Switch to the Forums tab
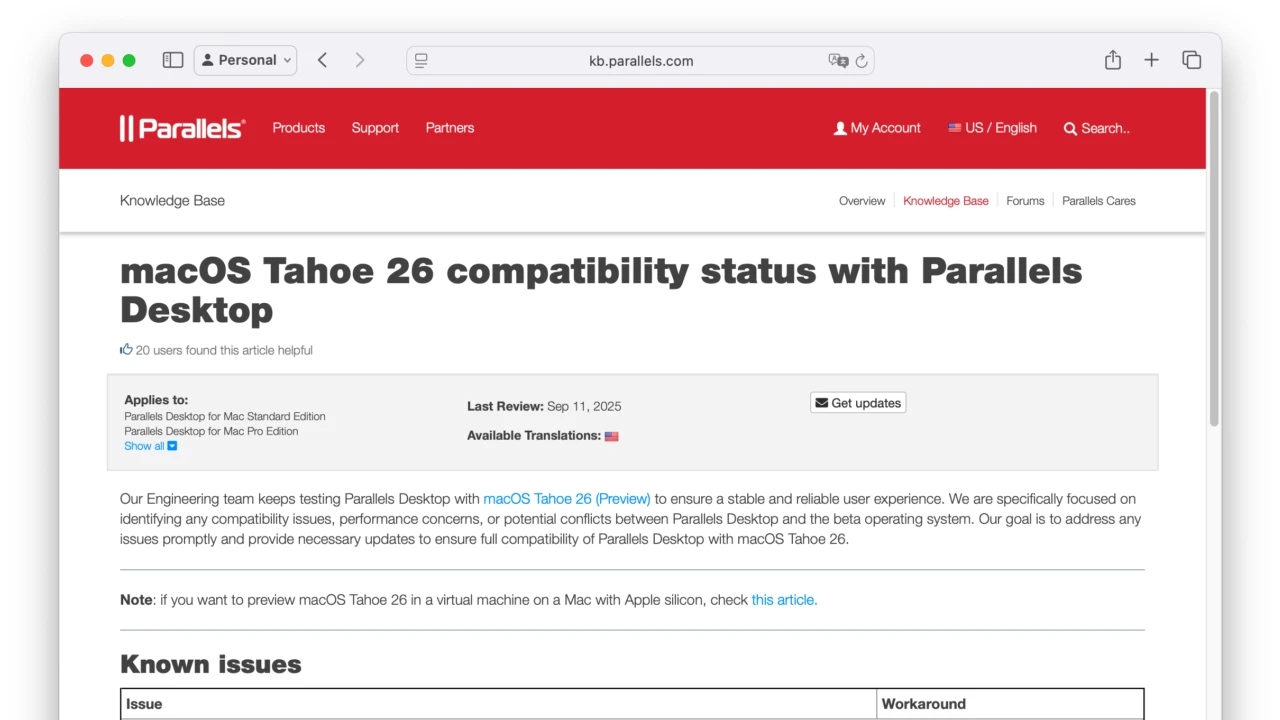This screenshot has width=1280, height=720. click(x=1025, y=201)
